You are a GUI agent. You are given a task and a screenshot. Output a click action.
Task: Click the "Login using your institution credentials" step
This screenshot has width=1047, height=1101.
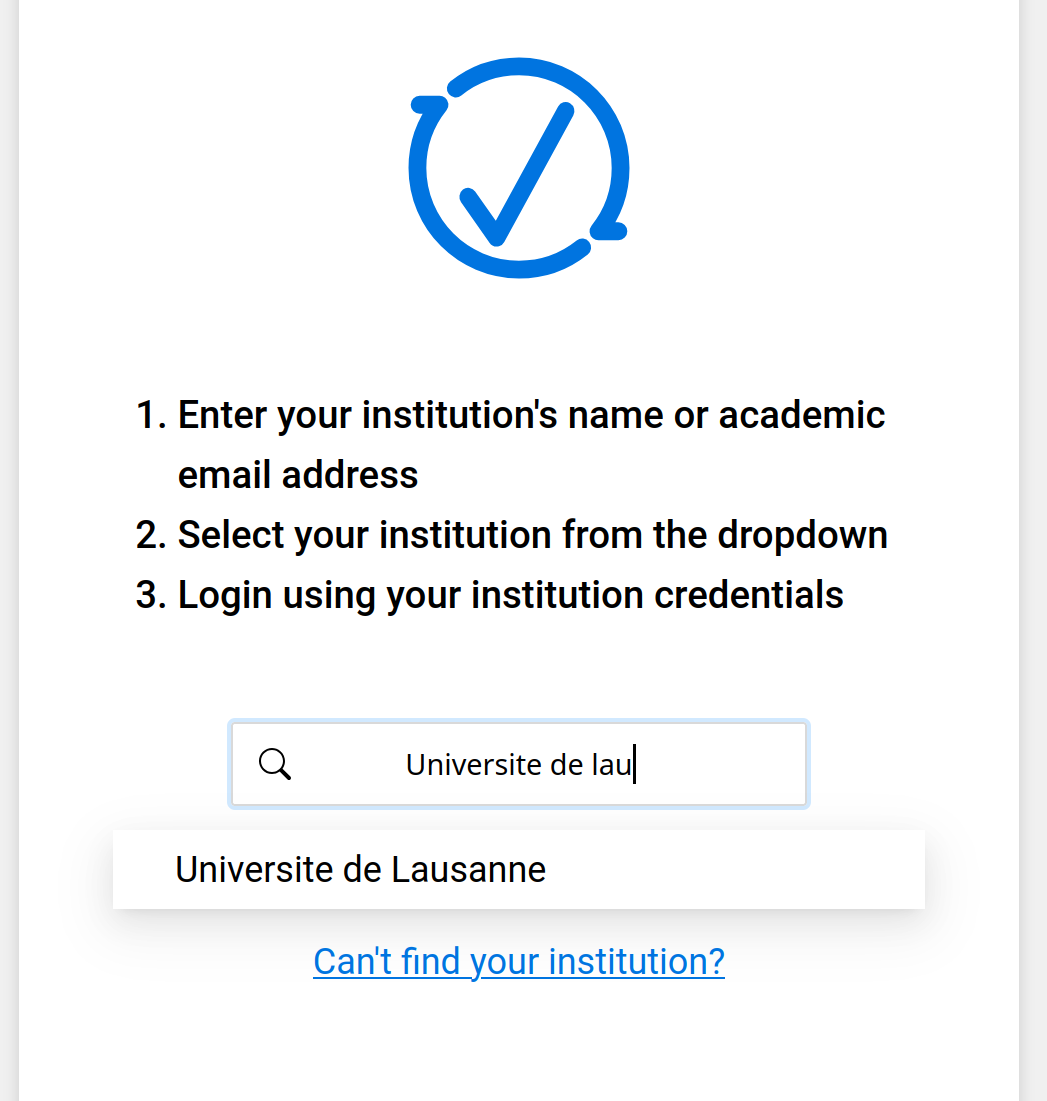(510, 595)
